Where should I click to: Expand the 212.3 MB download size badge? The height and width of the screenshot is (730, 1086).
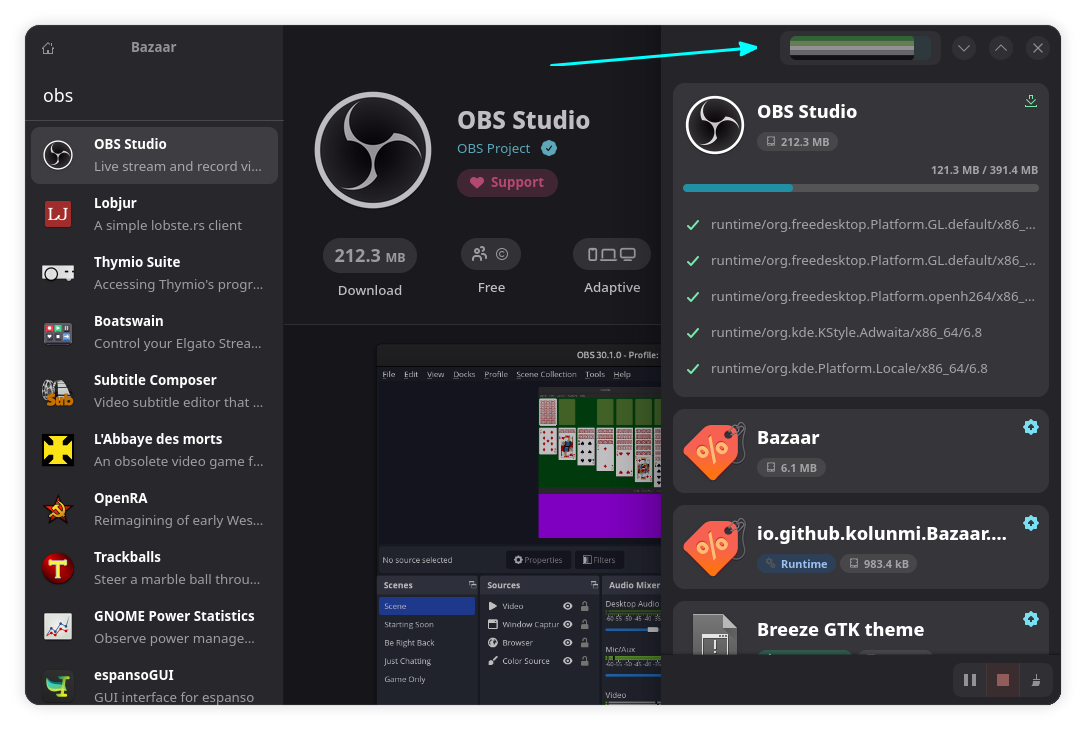point(797,141)
